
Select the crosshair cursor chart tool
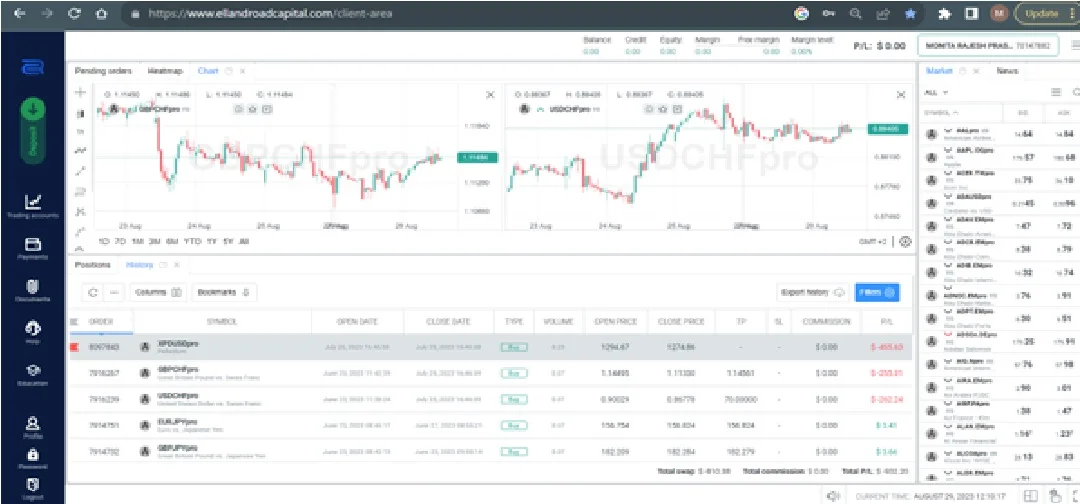[x=81, y=92]
